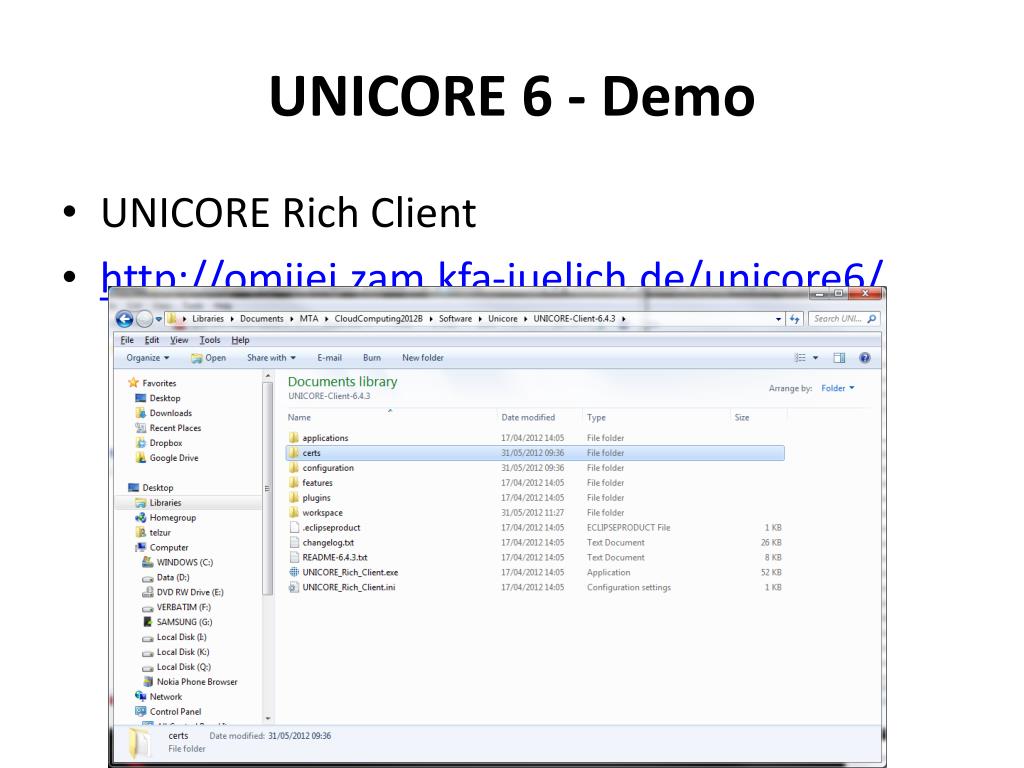Screen dimensions: 1024x768
Task: Click Unicore in the address breadcrumb
Action: tap(502, 319)
